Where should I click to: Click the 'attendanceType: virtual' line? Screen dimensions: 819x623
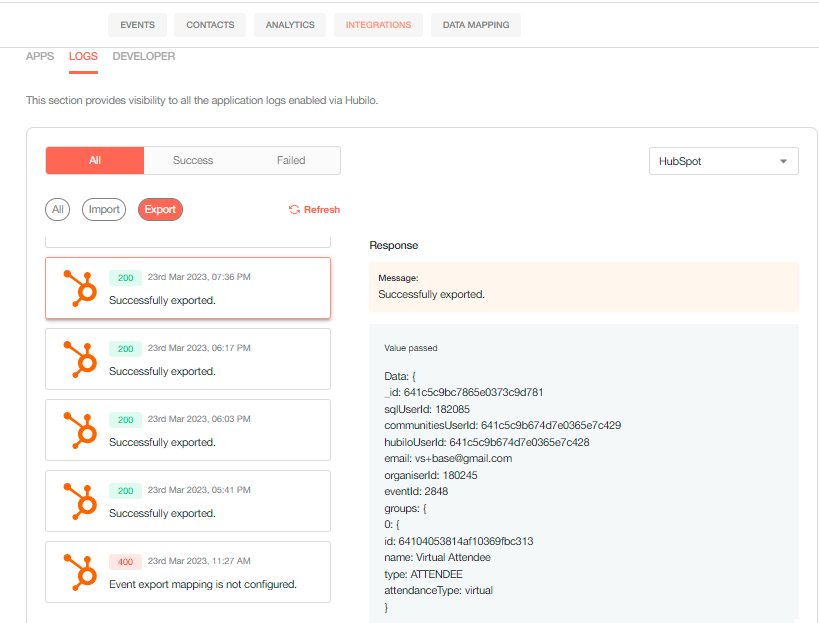438,591
